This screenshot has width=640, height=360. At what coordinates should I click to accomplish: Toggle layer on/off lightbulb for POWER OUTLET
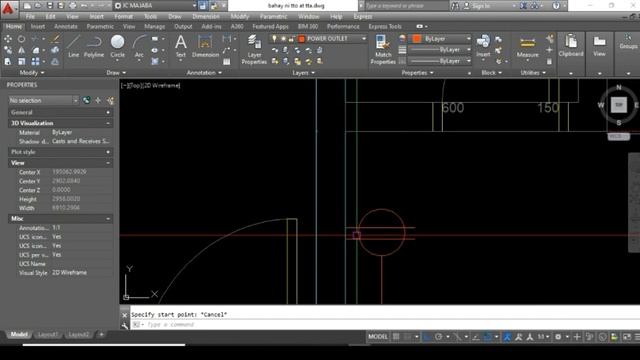(274, 38)
